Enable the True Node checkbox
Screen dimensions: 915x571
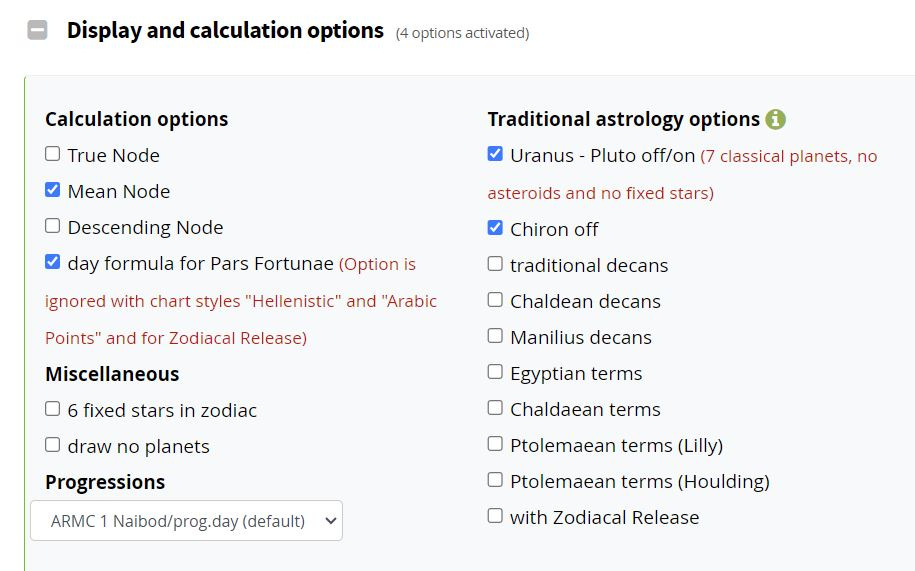pyautogui.click(x=53, y=154)
